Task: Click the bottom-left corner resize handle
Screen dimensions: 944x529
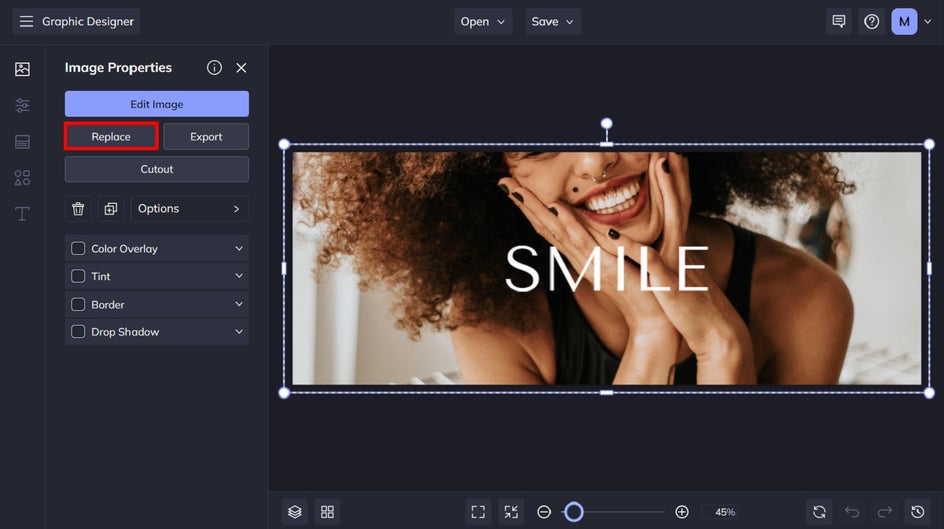Action: tap(284, 393)
